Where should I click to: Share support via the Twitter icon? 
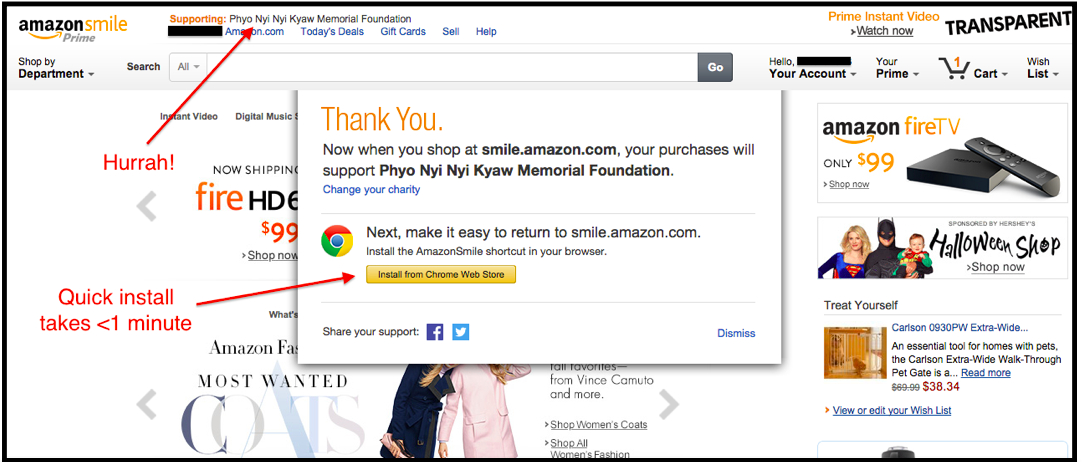(x=461, y=332)
